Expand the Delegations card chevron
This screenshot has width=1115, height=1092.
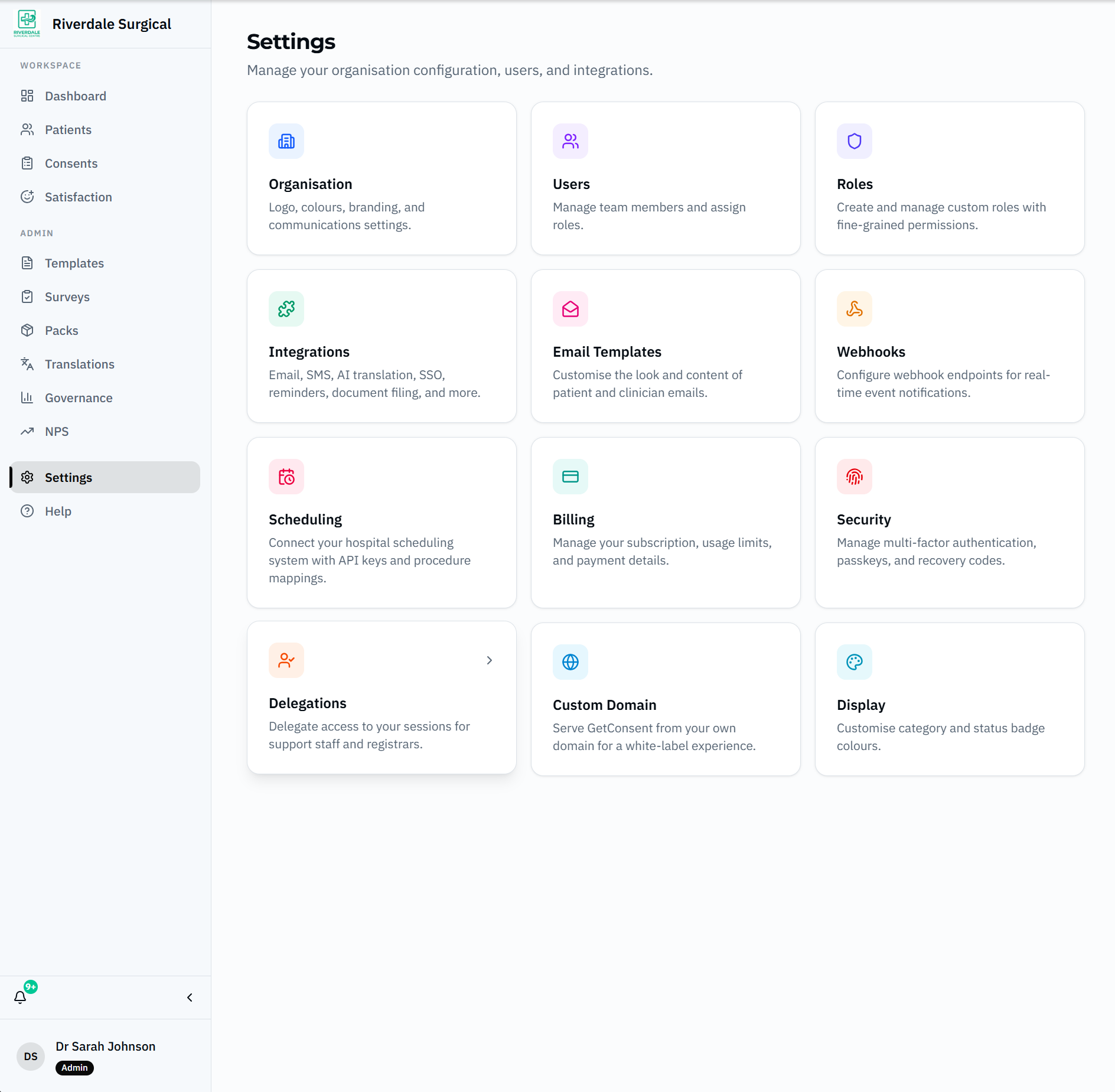point(489,660)
